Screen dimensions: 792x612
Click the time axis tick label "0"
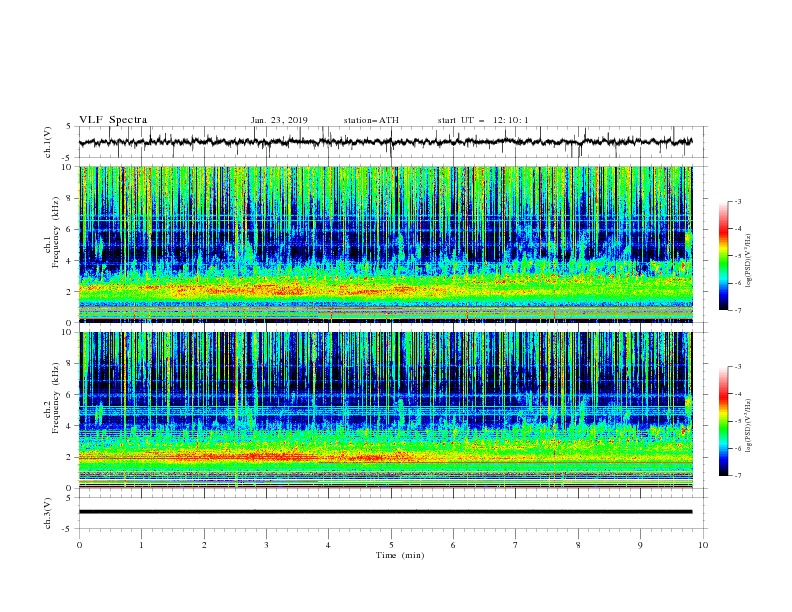coord(79,545)
